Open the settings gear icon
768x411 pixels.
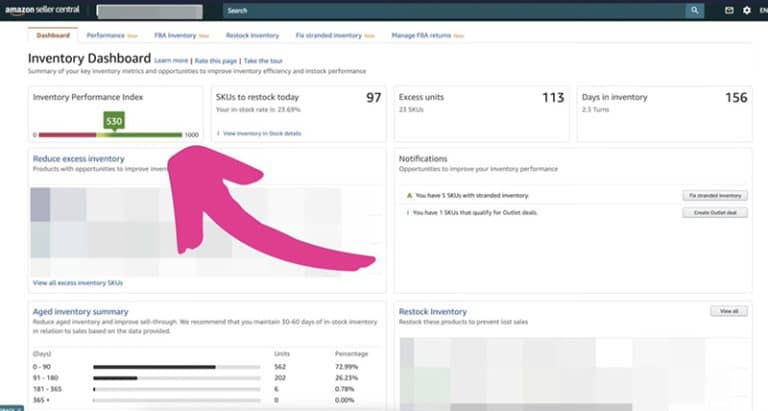746,10
